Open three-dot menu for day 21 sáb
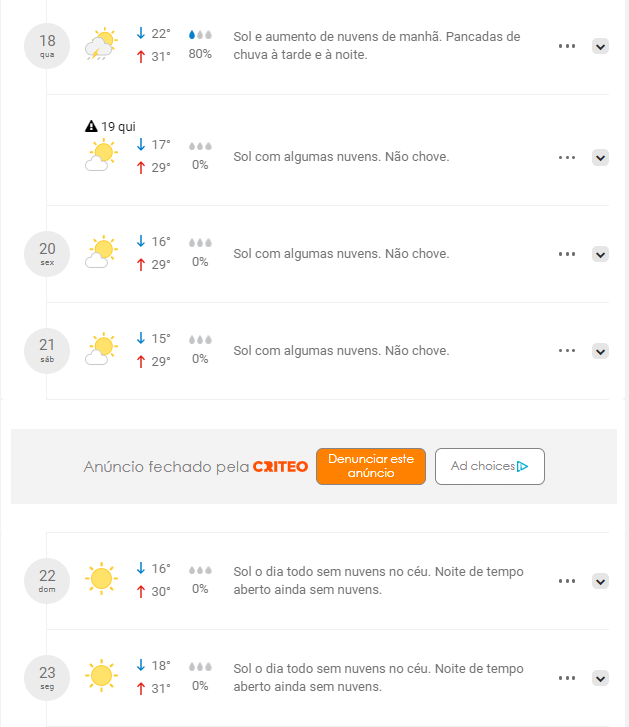This screenshot has width=629, height=727. [567, 351]
